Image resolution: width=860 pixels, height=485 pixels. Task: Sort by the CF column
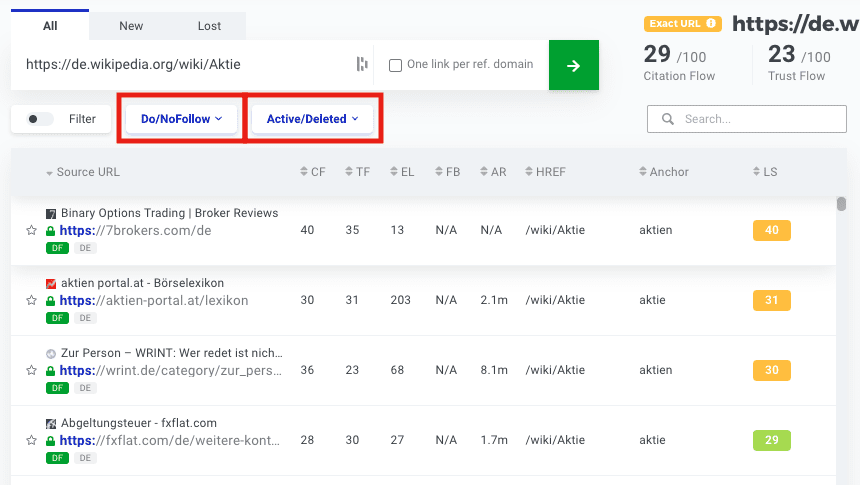(x=313, y=172)
